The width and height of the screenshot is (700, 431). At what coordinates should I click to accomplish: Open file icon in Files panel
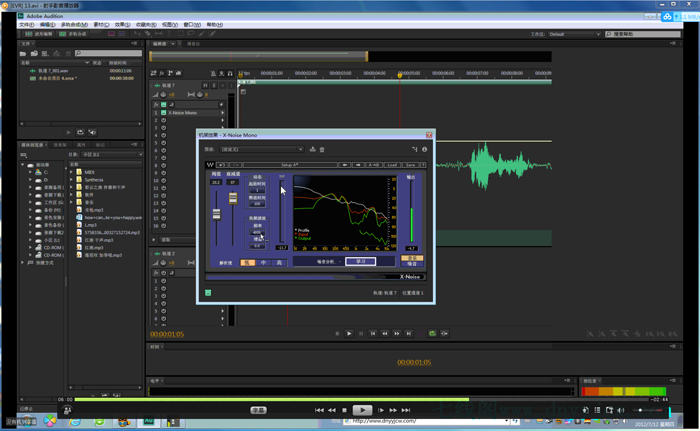23,54
